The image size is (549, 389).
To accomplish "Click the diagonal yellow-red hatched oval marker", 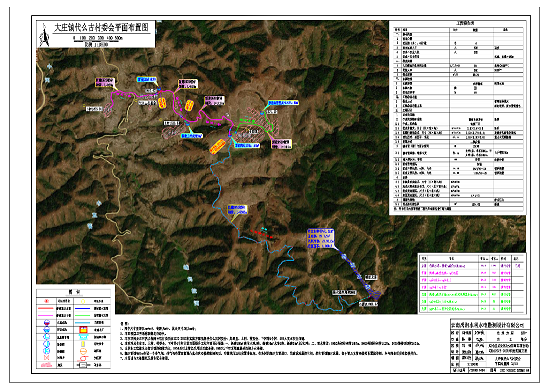I will (218, 146).
